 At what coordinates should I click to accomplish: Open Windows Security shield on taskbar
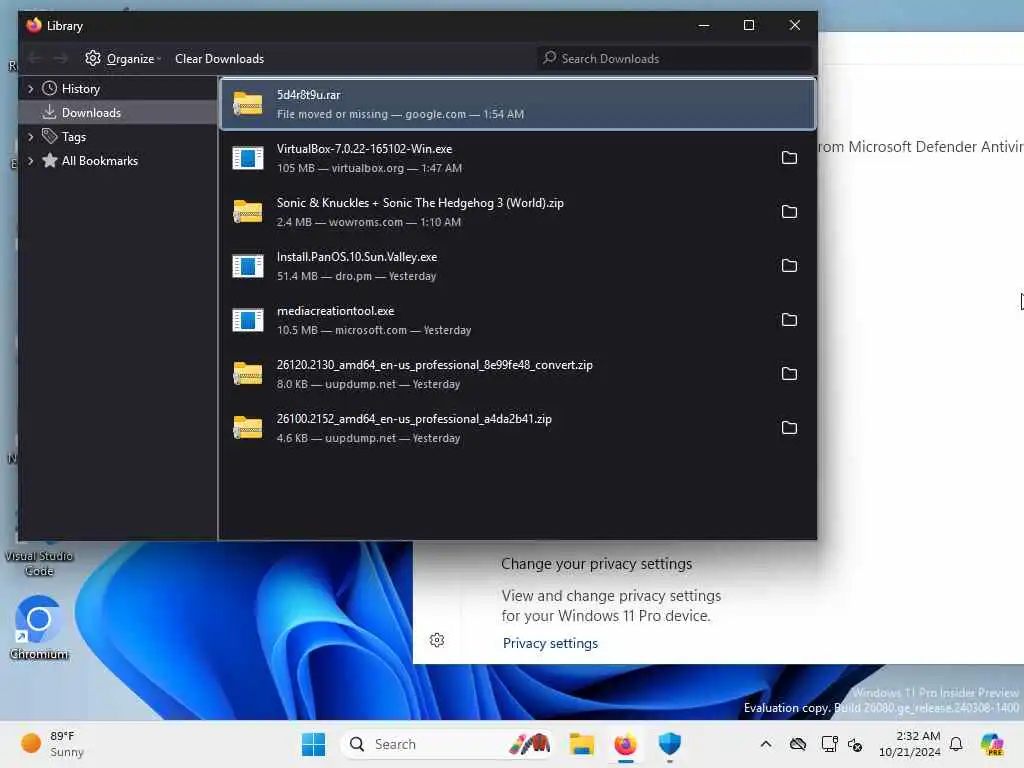[669, 744]
